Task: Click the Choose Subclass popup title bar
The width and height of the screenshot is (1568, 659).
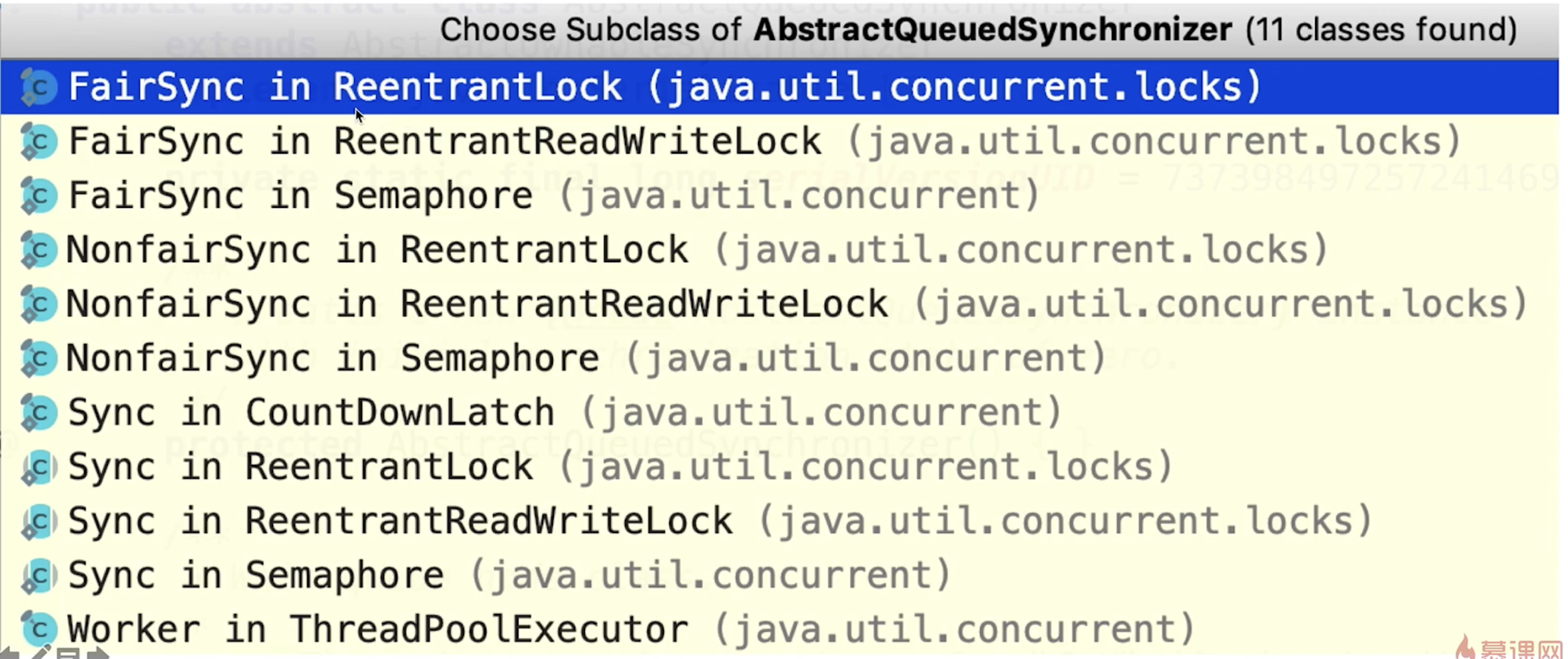Action: point(780,29)
